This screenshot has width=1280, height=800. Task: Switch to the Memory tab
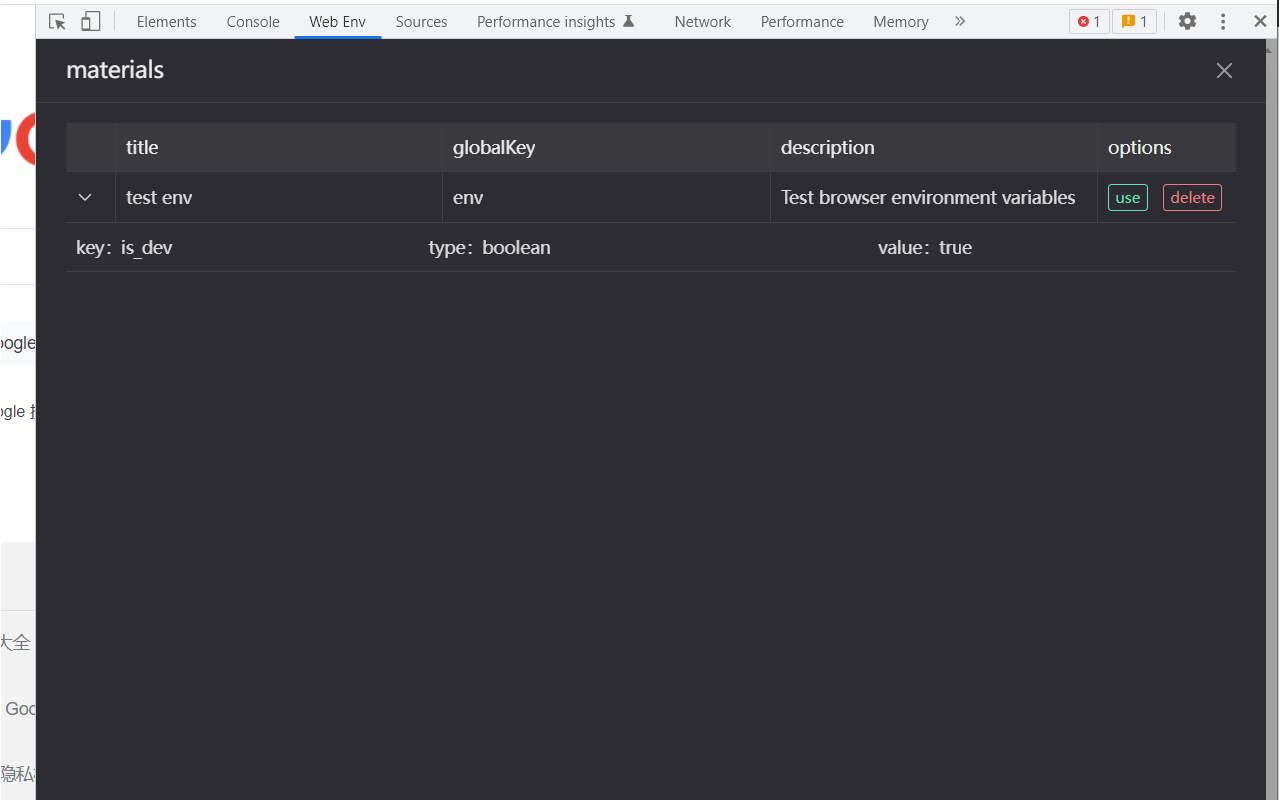pyautogui.click(x=900, y=21)
